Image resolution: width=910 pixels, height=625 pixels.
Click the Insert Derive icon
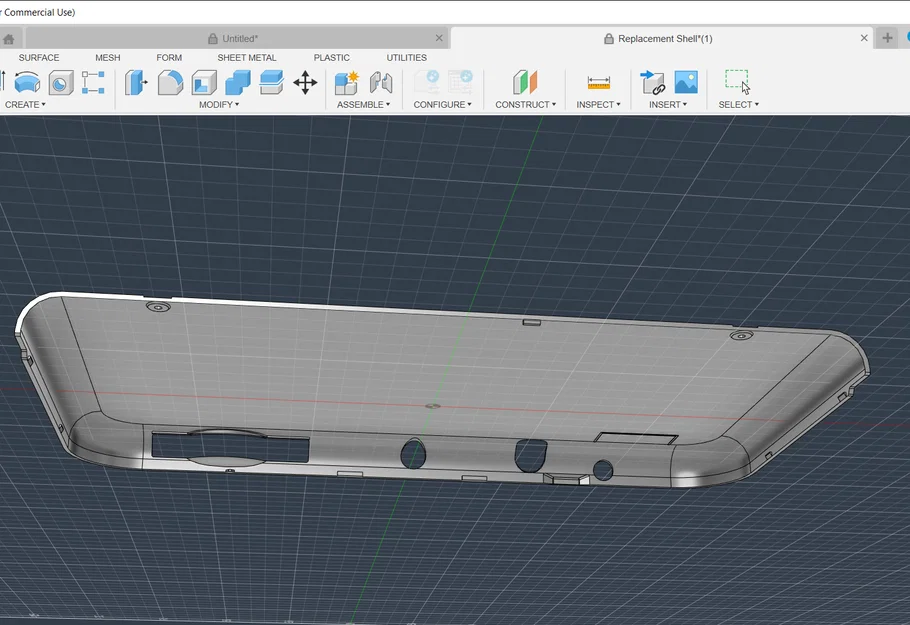pos(652,82)
